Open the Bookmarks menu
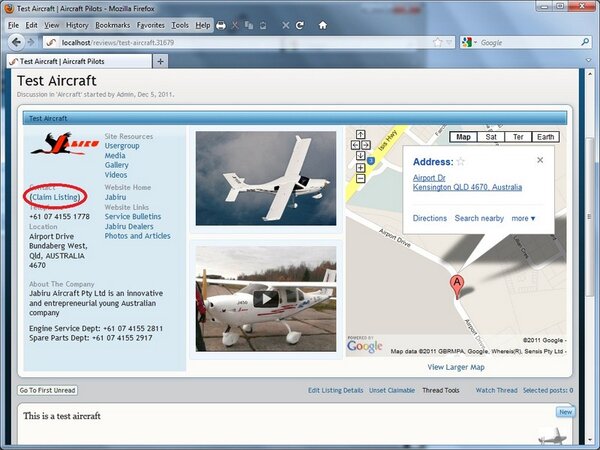600x450 pixels. tap(112, 24)
